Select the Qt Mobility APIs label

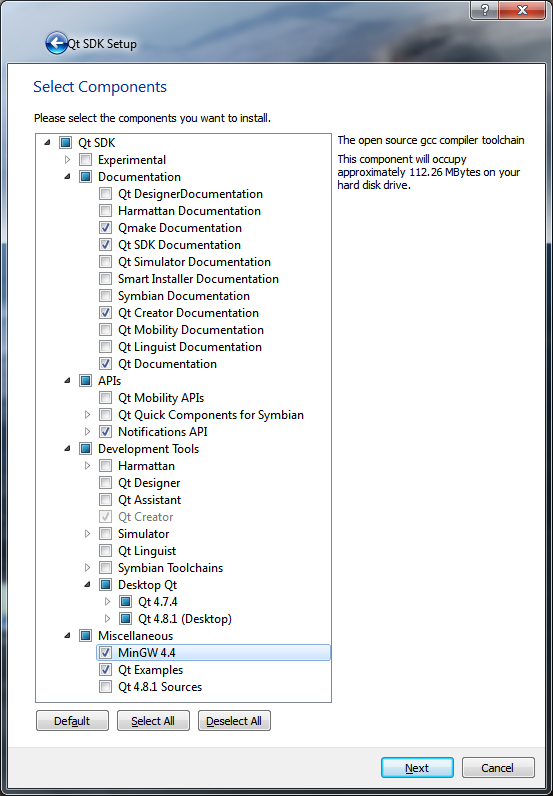(161, 398)
